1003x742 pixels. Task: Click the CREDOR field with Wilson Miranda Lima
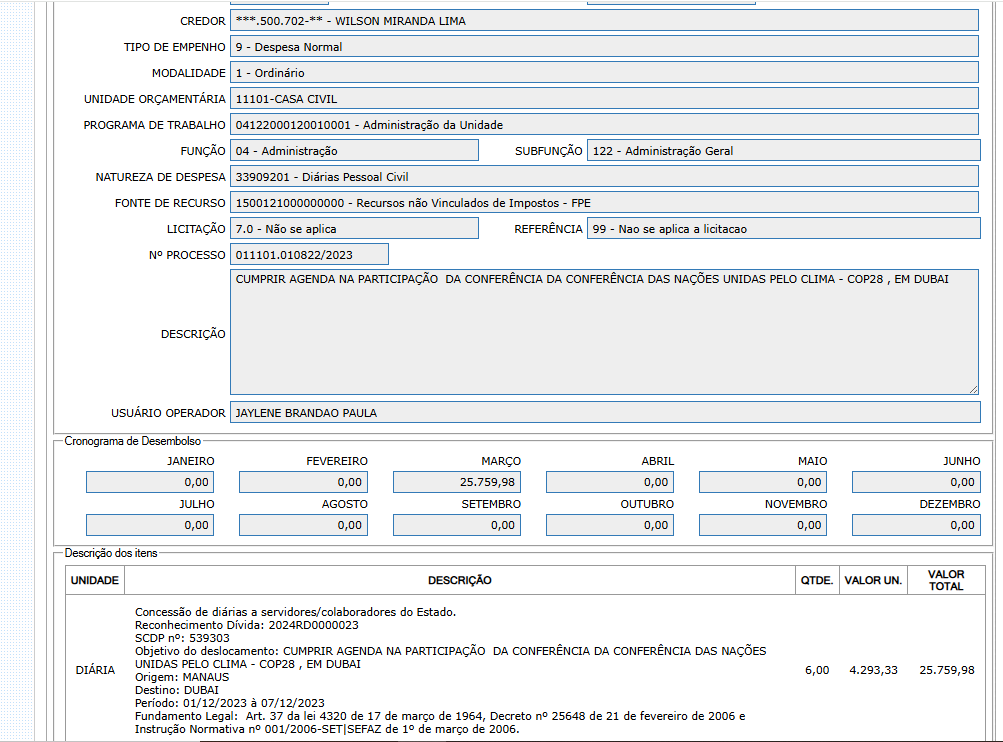pyautogui.click(x=603, y=21)
